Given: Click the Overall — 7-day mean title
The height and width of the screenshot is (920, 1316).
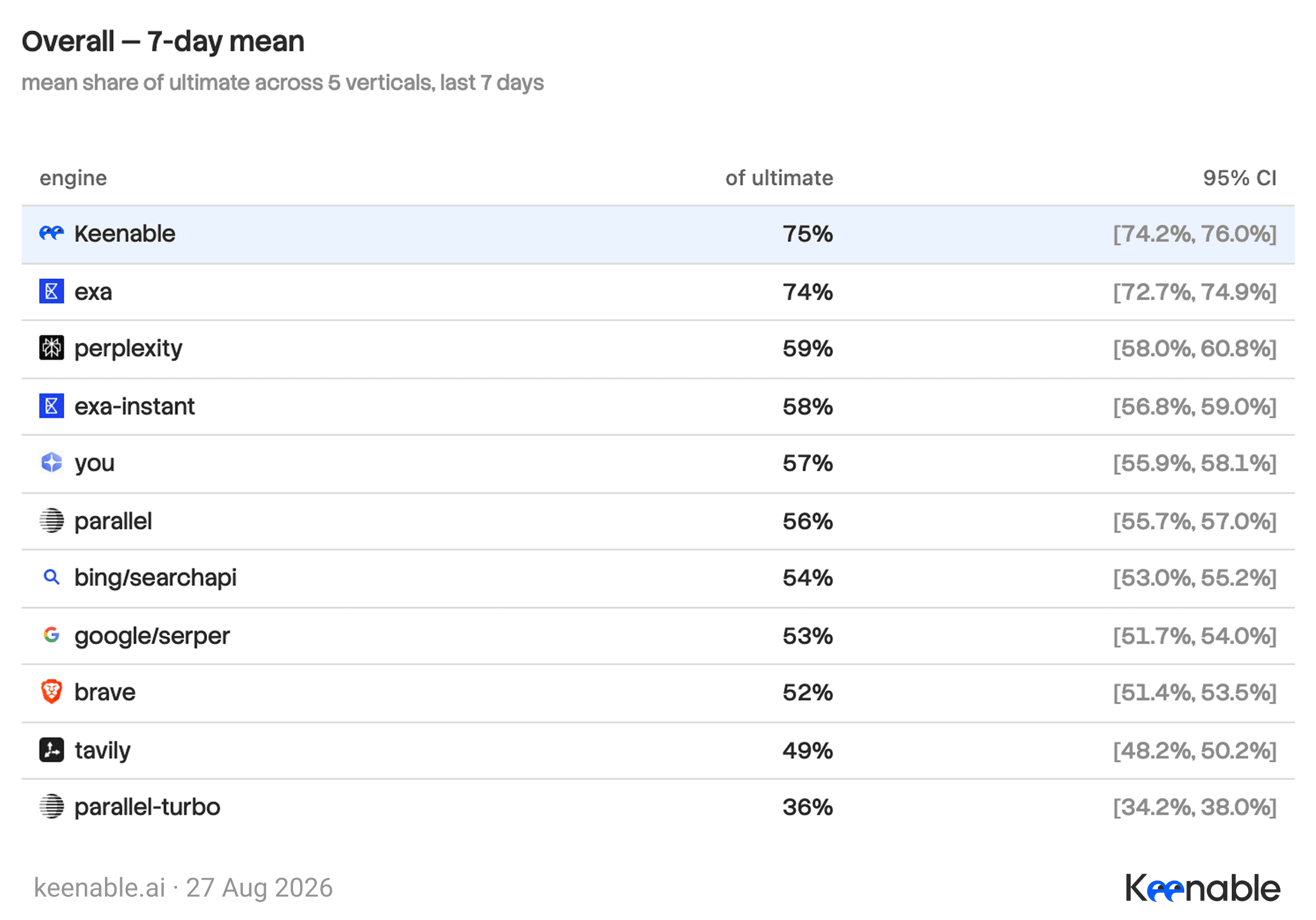Looking at the screenshot, I should [x=163, y=42].
